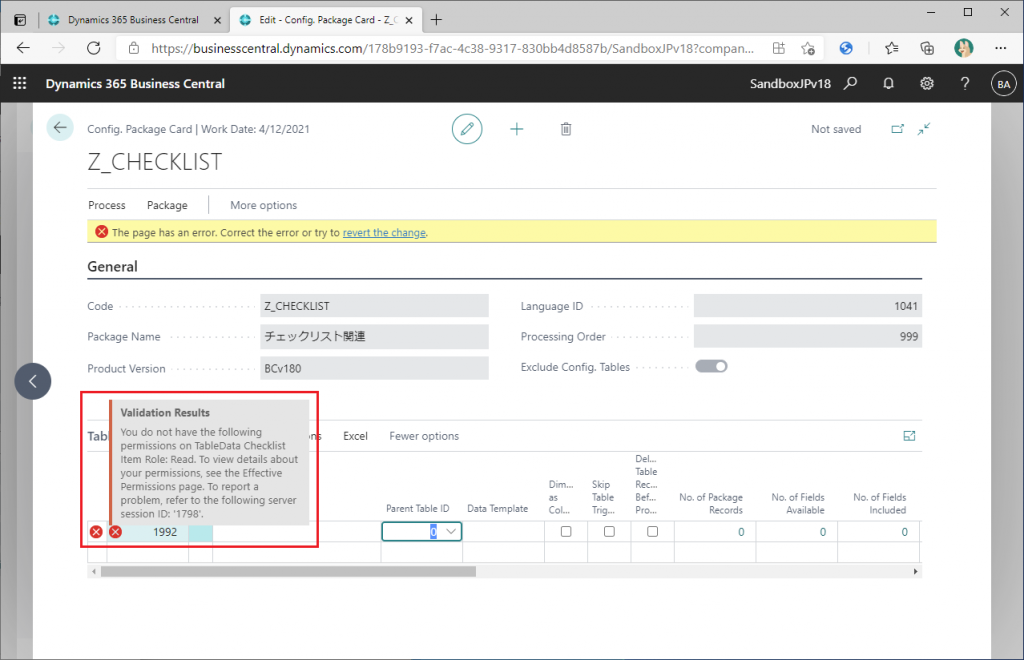This screenshot has height=660, width=1024.
Task: Open browser collections icon
Action: coord(927,48)
